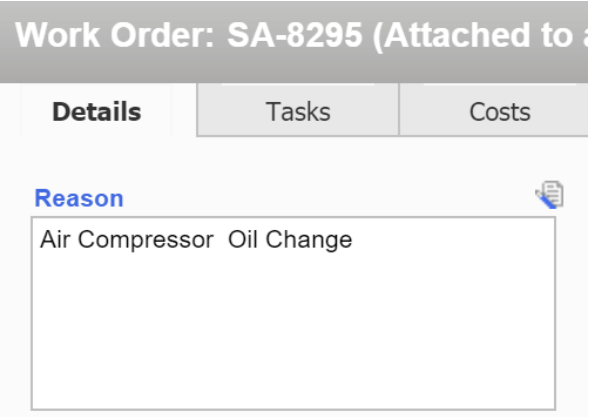Click the word 'Compressor' in the Reason field
589x417 pixels.
[x=146, y=240]
